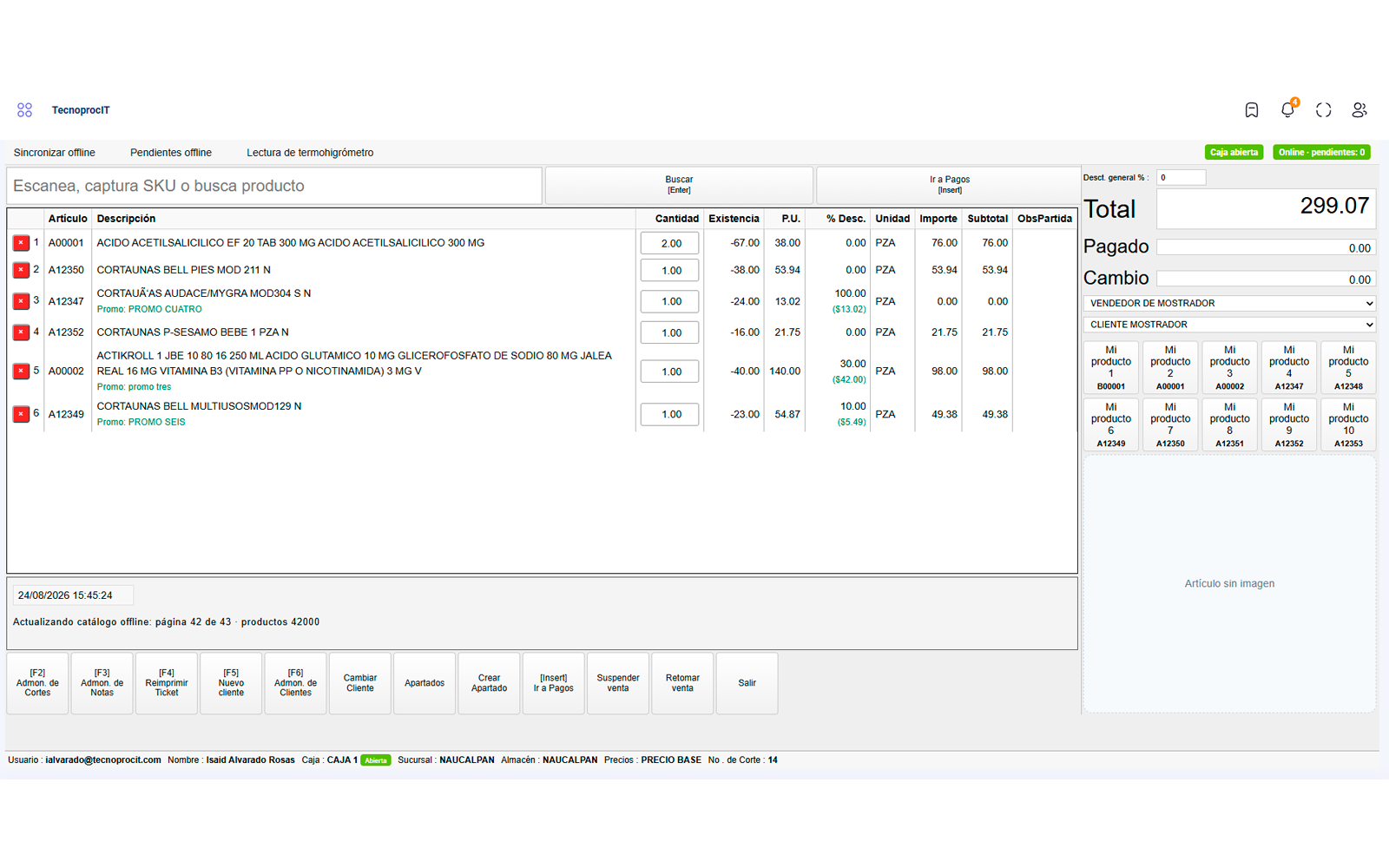Select quick product Mi producto 10 A12353
Image resolution: width=1389 pixels, height=868 pixels.
(x=1348, y=424)
